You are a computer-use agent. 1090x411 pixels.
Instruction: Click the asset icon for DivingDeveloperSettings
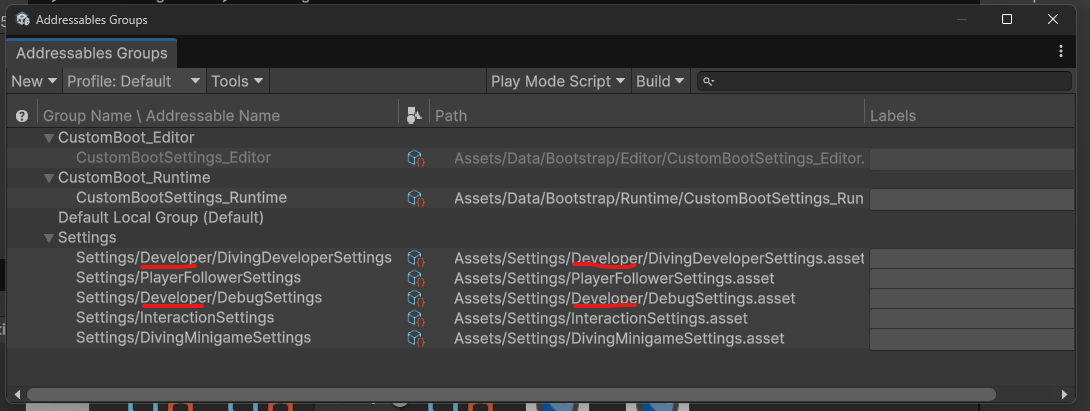tap(415, 258)
